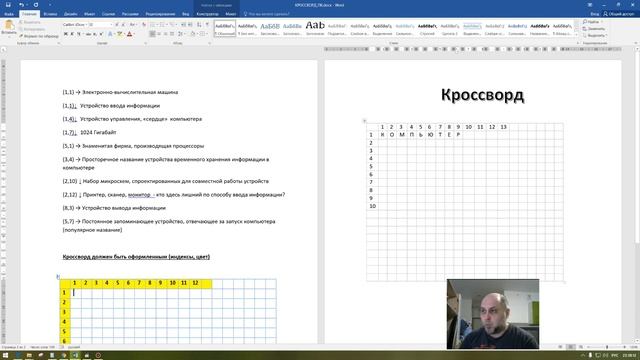Redo the last action
This screenshot has height=360, width=640.
pos(36,5)
